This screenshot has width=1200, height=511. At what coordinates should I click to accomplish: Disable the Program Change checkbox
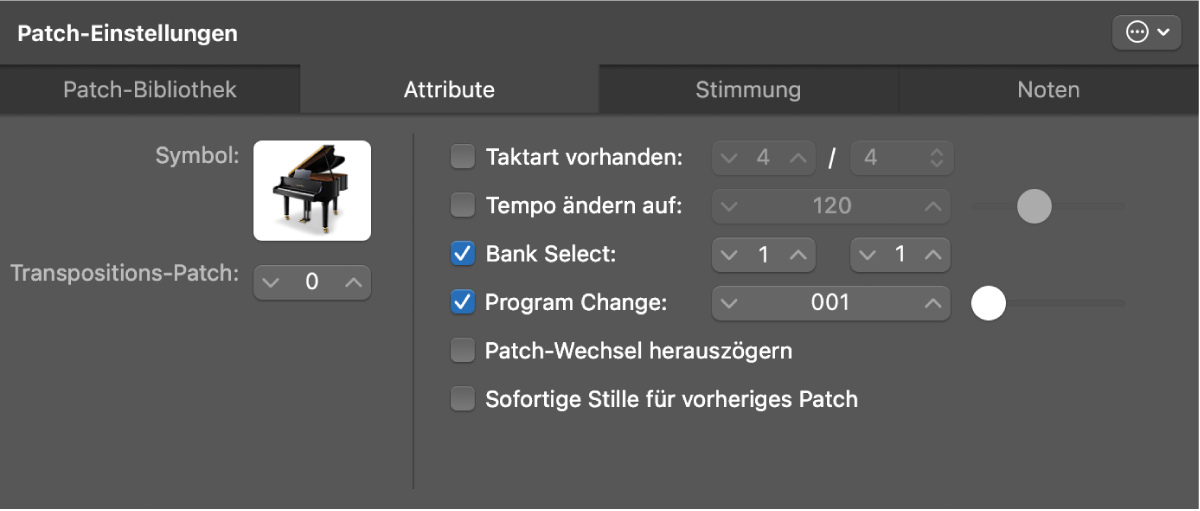(463, 302)
